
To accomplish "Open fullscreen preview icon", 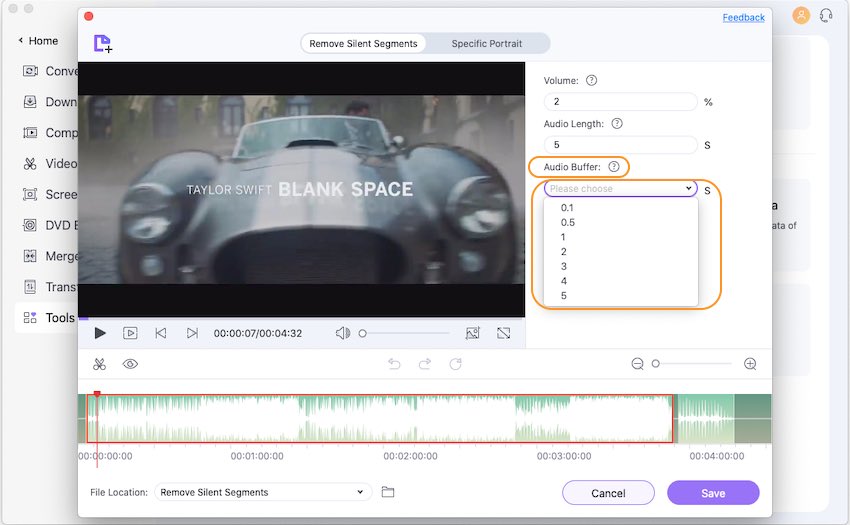I will pyautogui.click(x=504, y=333).
